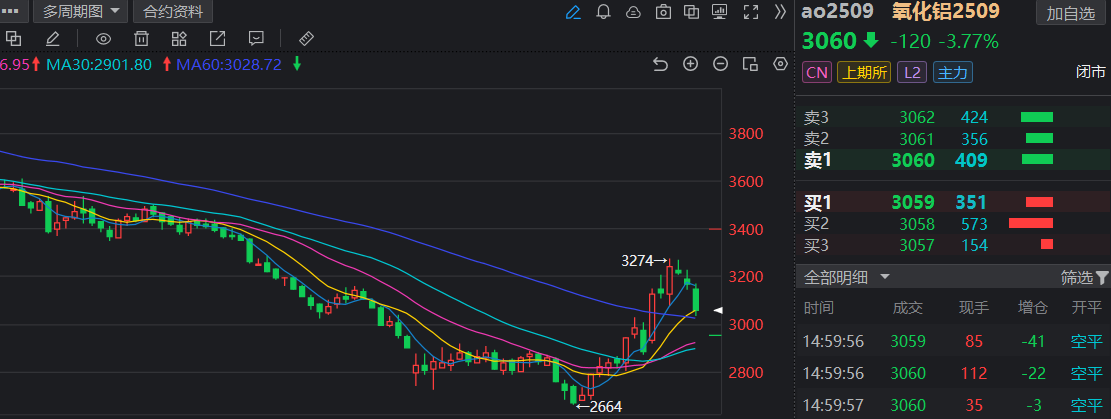Open the 合约资料 contract info
Screen dimensions: 1111x419
(x=173, y=11)
